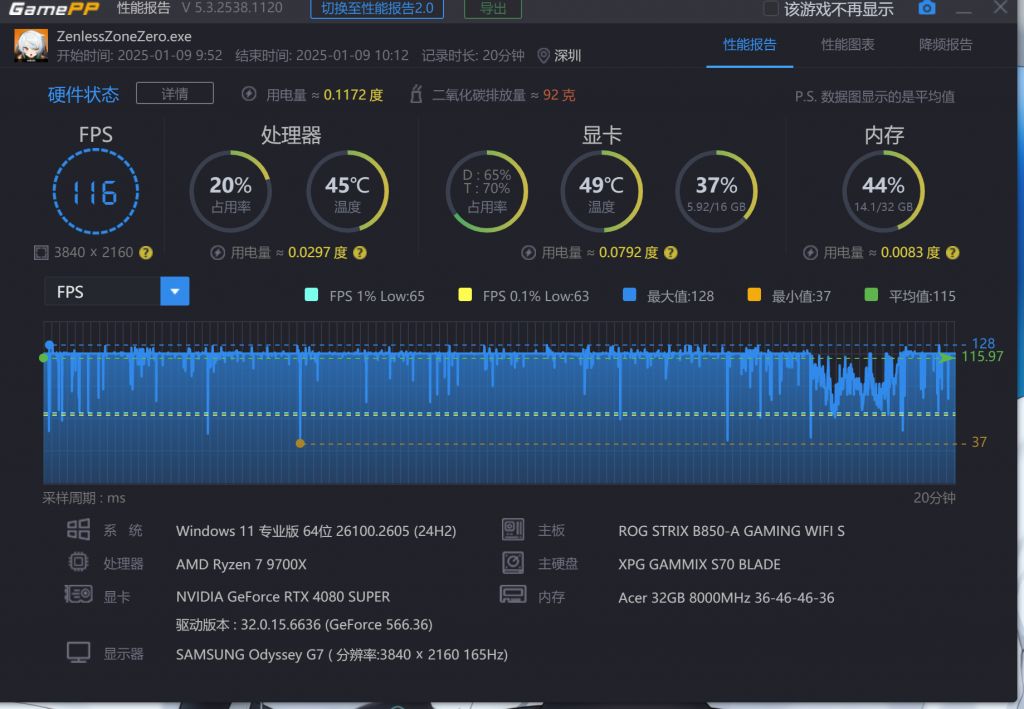Click the yellow 0.1% Low color swatch
This screenshot has width=1024, height=709.
464,295
